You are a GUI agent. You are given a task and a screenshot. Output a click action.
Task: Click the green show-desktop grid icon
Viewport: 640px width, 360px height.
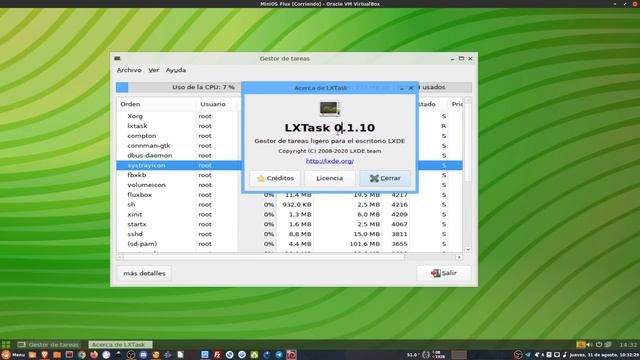(x=6, y=344)
